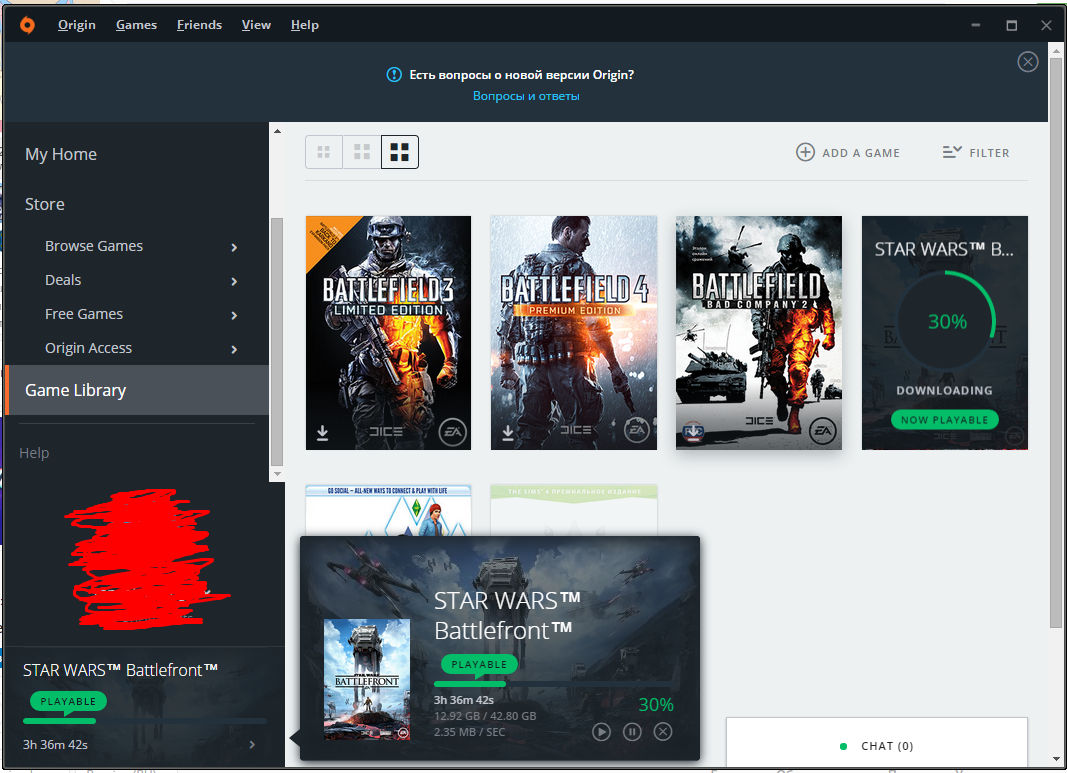Click download icon on Battlefield 3 tile
The width and height of the screenshot is (1067, 773).
click(323, 433)
